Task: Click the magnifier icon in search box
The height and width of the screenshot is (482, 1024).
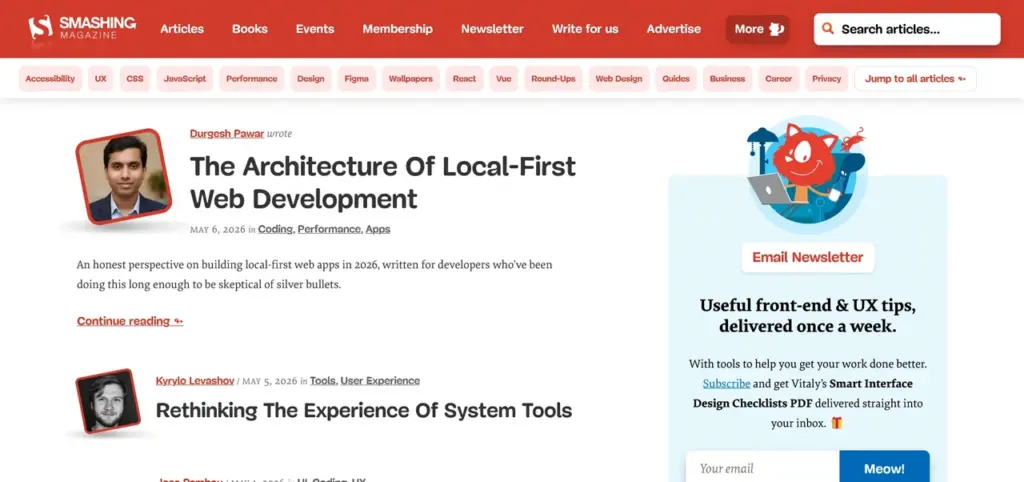Action: 828,29
